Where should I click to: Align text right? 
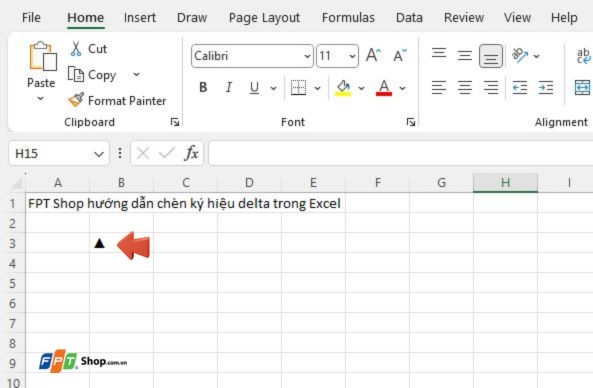tap(491, 88)
